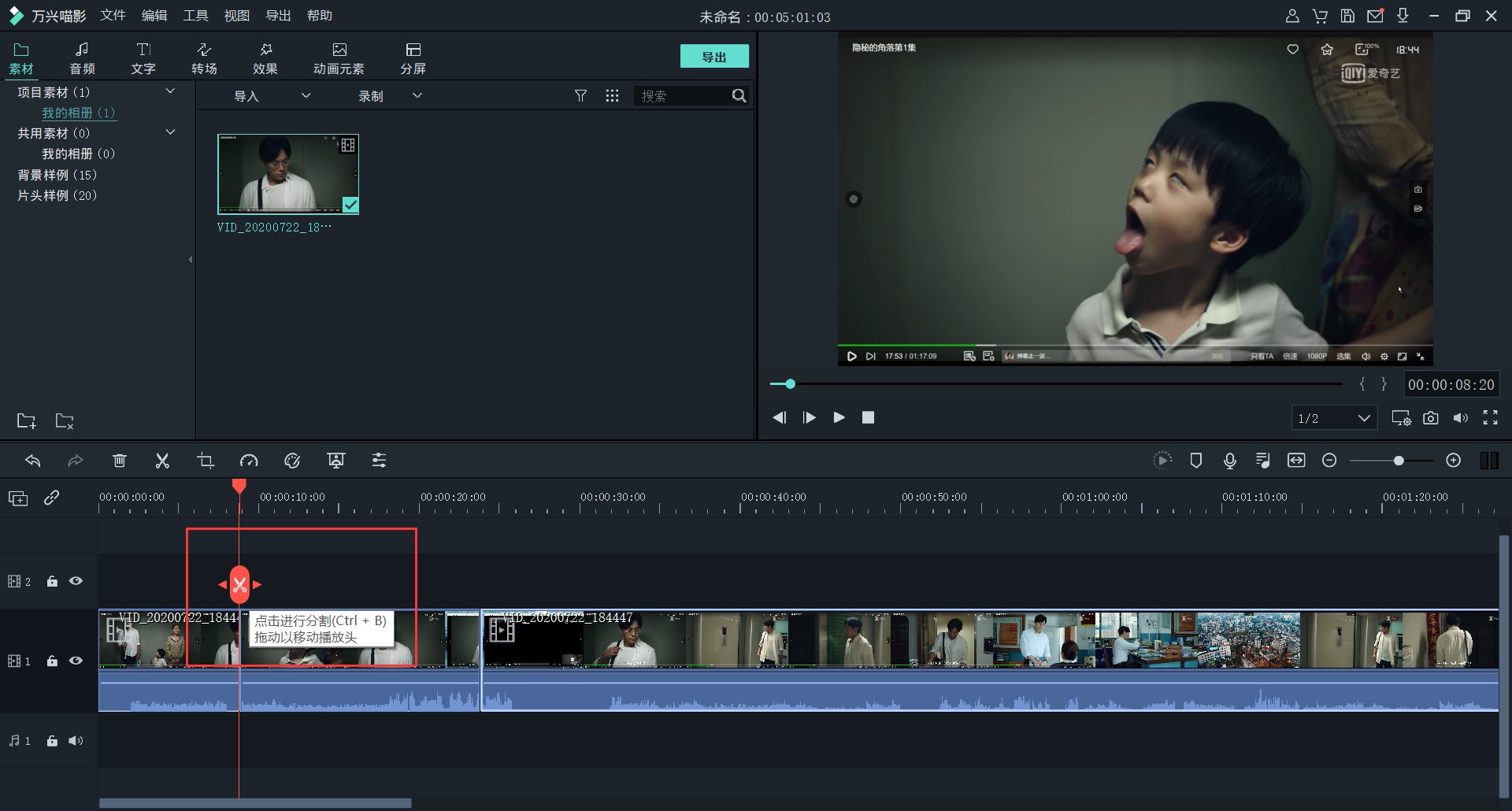Click the timeline zoom slider handle
The width and height of the screenshot is (1512, 811).
pyautogui.click(x=1399, y=461)
